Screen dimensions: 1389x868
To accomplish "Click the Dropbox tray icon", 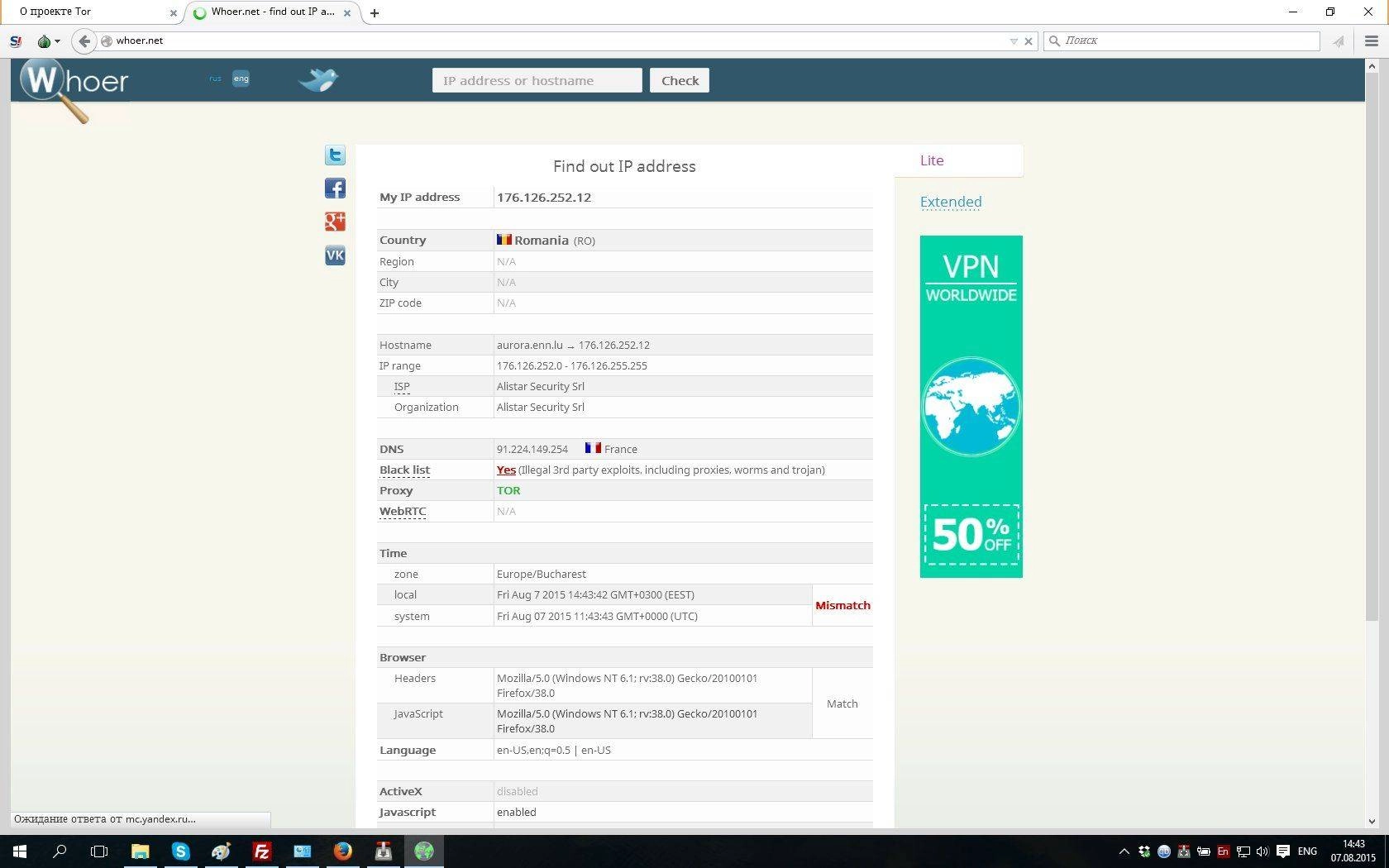I will [1144, 851].
